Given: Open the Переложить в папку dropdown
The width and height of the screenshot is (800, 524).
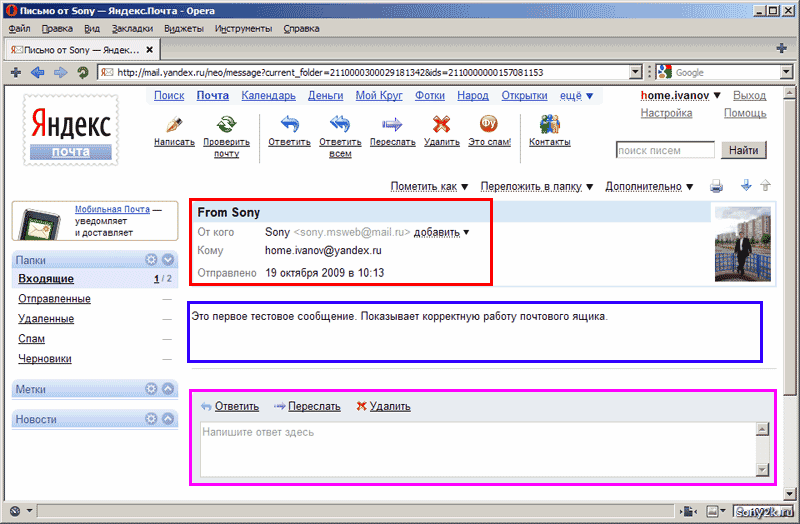Looking at the screenshot, I should [x=537, y=186].
